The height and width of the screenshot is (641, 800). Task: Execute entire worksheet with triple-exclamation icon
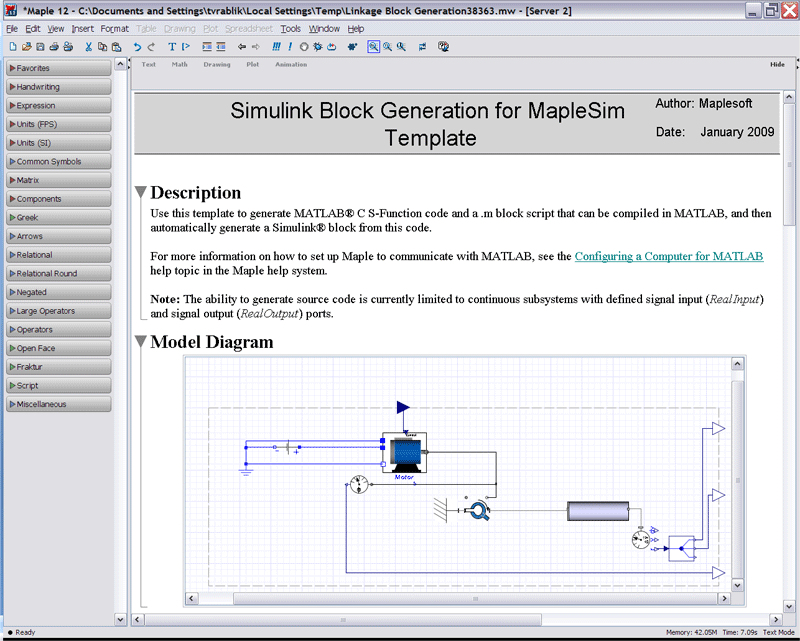click(x=277, y=47)
